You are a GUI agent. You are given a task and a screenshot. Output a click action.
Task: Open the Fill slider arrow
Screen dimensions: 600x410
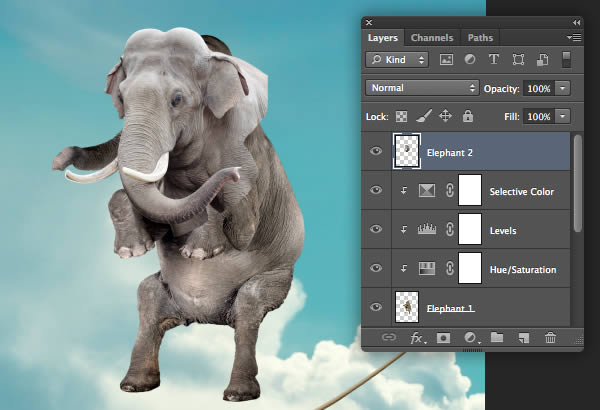[562, 116]
